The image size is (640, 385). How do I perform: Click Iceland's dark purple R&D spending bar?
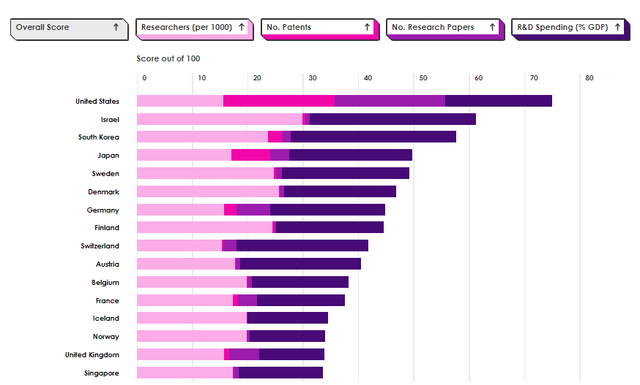coord(287,318)
